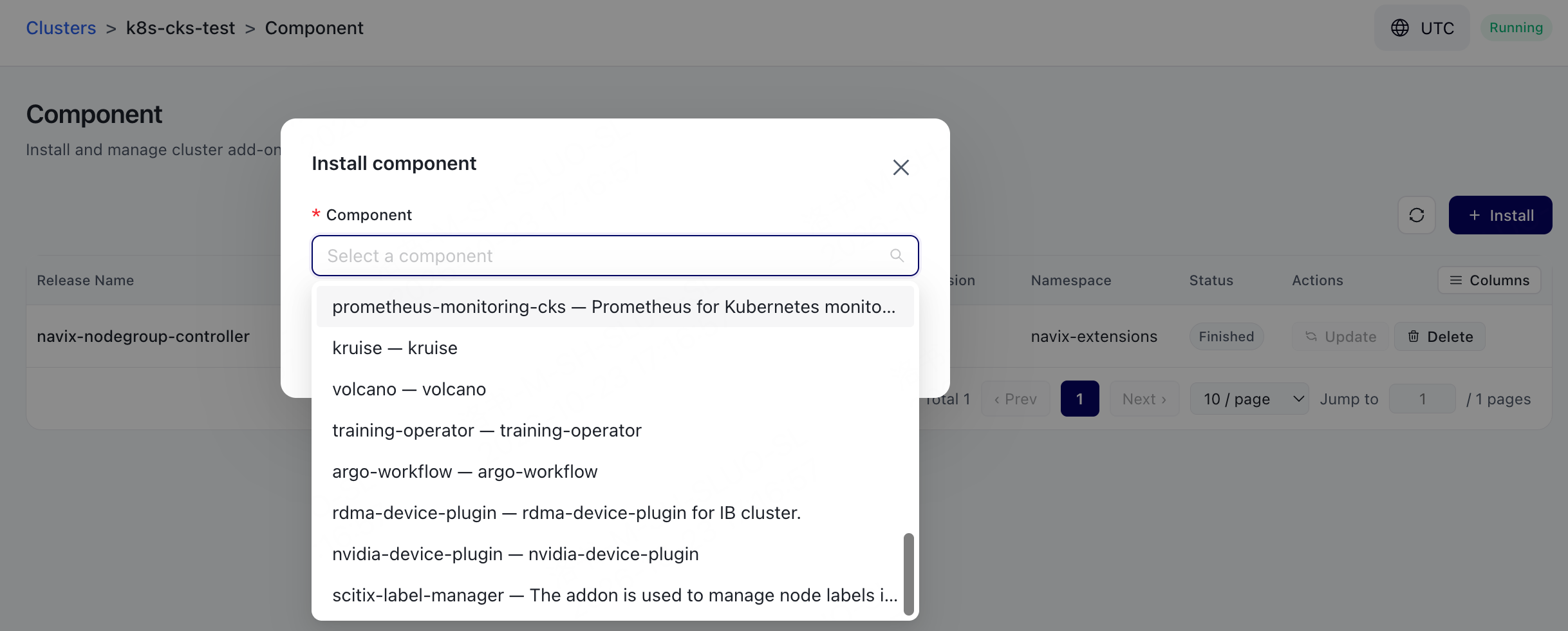The width and height of the screenshot is (1568, 631).
Task: Click the Columns list icon
Action: point(1455,280)
